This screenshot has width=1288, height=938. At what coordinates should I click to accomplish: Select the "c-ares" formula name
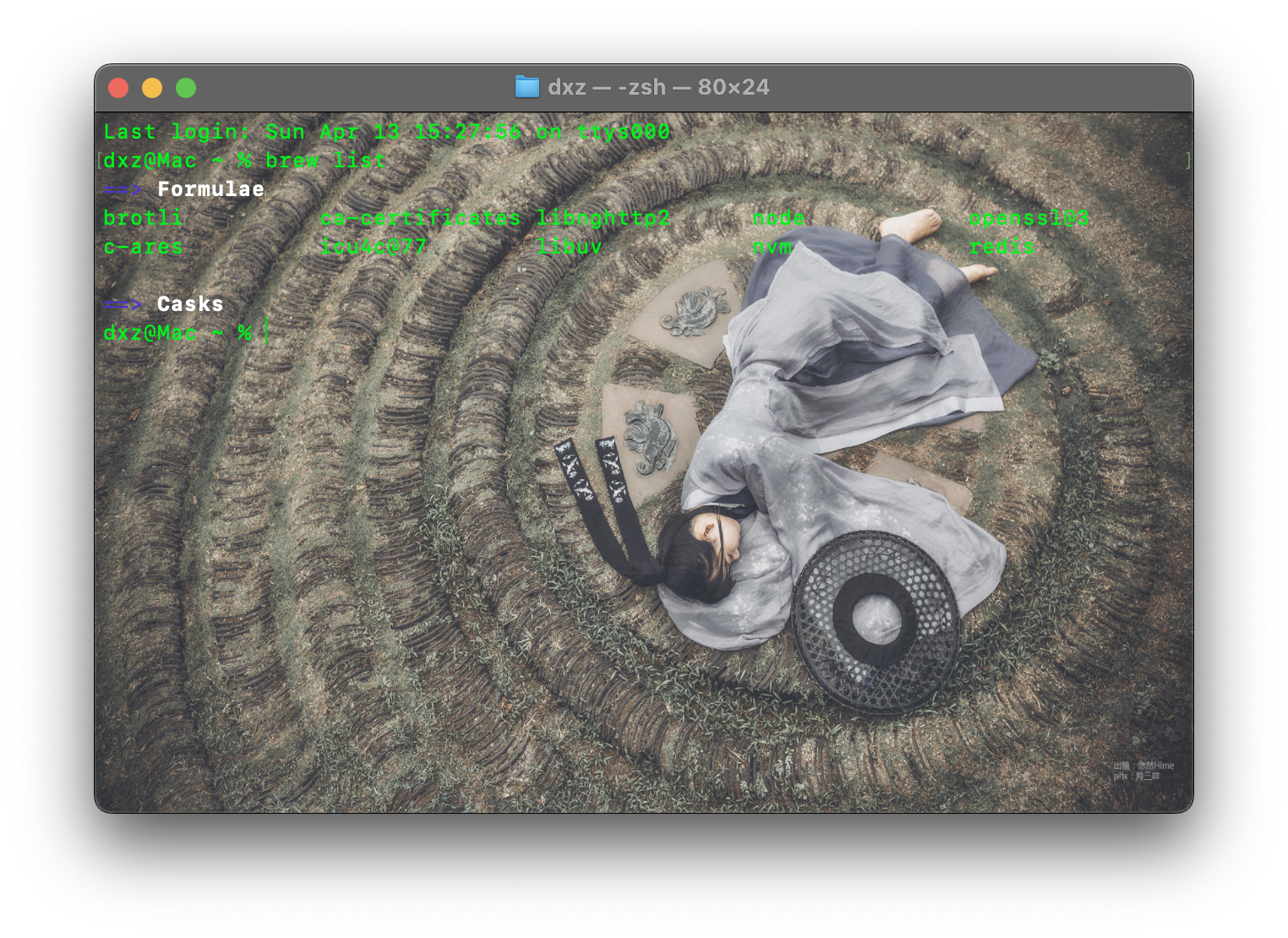click(144, 247)
